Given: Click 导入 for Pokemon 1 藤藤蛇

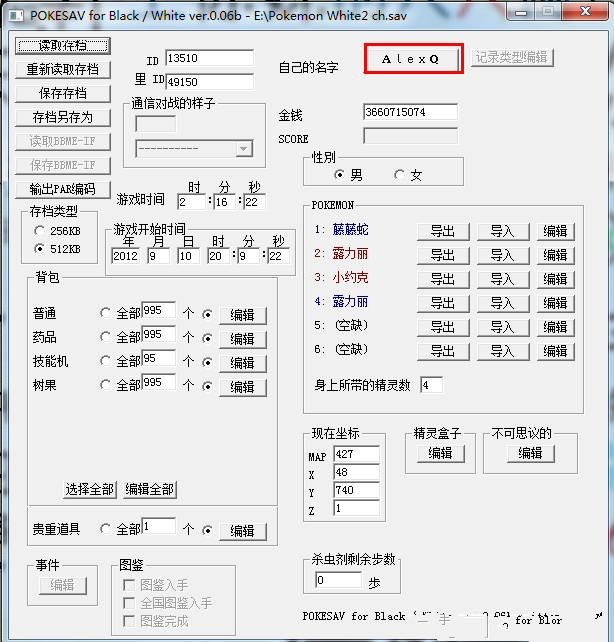Looking at the screenshot, I should [x=503, y=232].
